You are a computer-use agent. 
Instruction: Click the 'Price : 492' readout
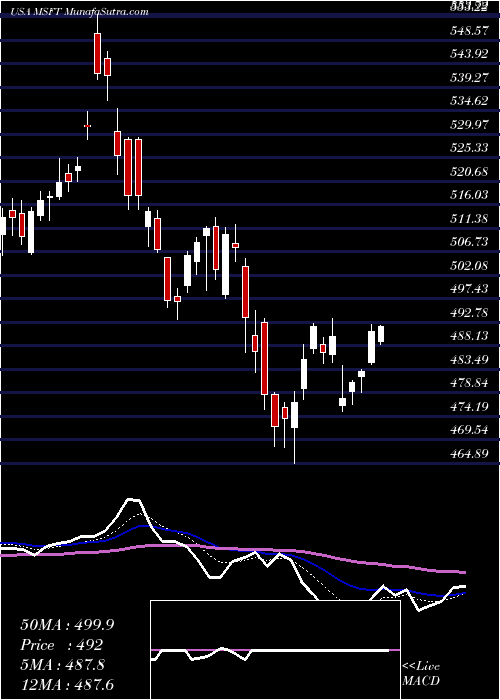point(62,645)
